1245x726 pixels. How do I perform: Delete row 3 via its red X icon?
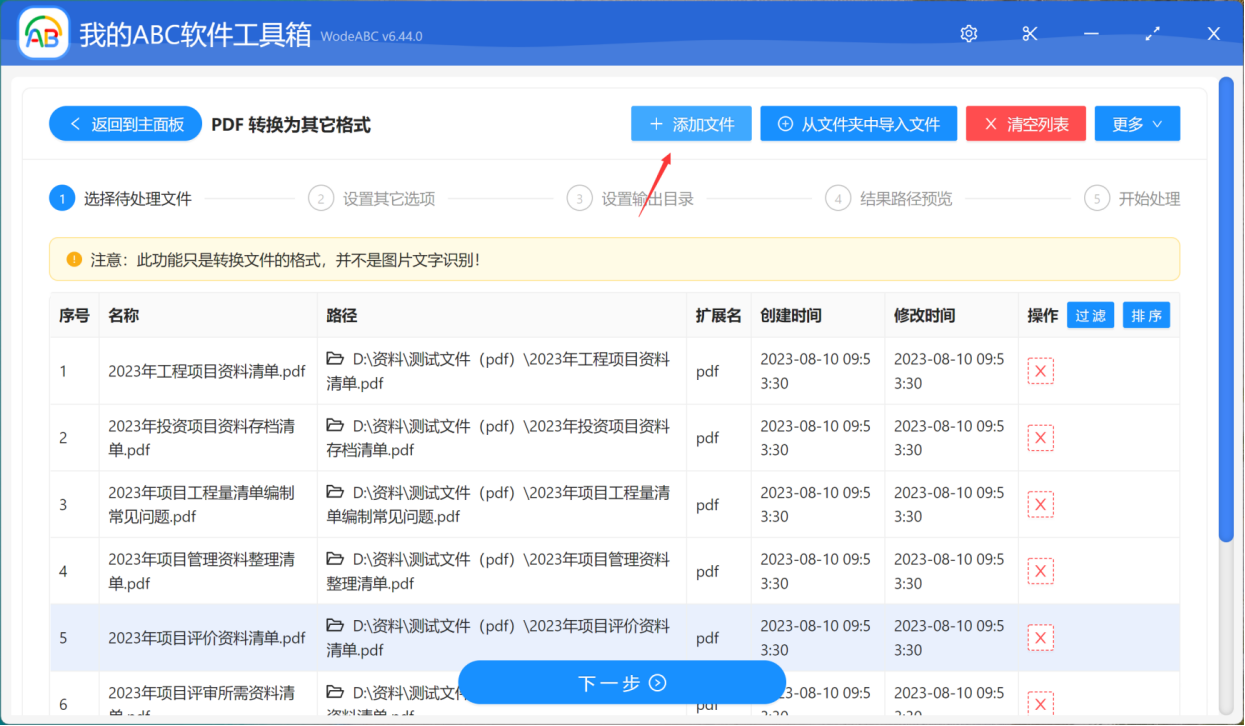1040,504
